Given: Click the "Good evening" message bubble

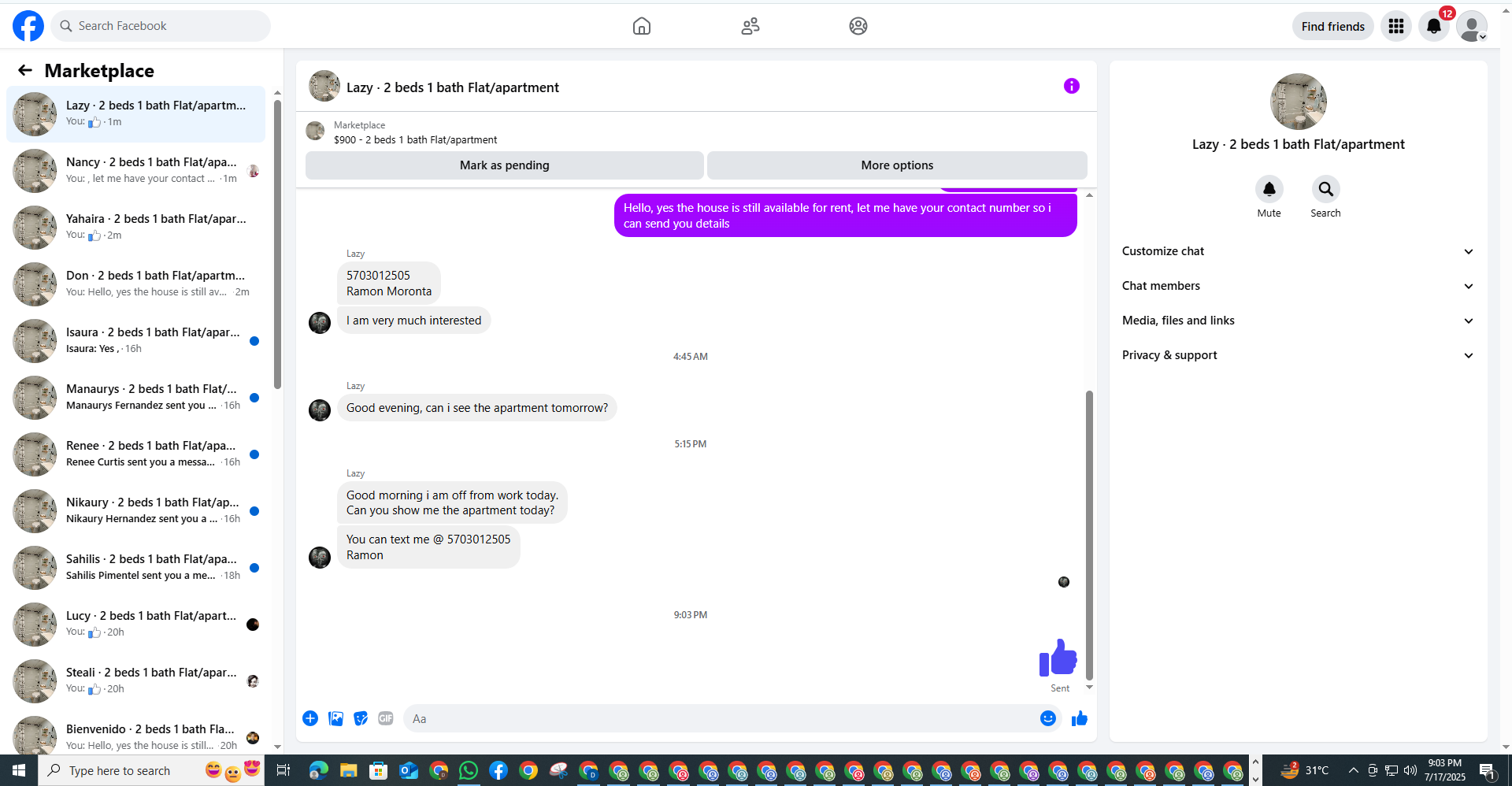Looking at the screenshot, I should click(477, 408).
